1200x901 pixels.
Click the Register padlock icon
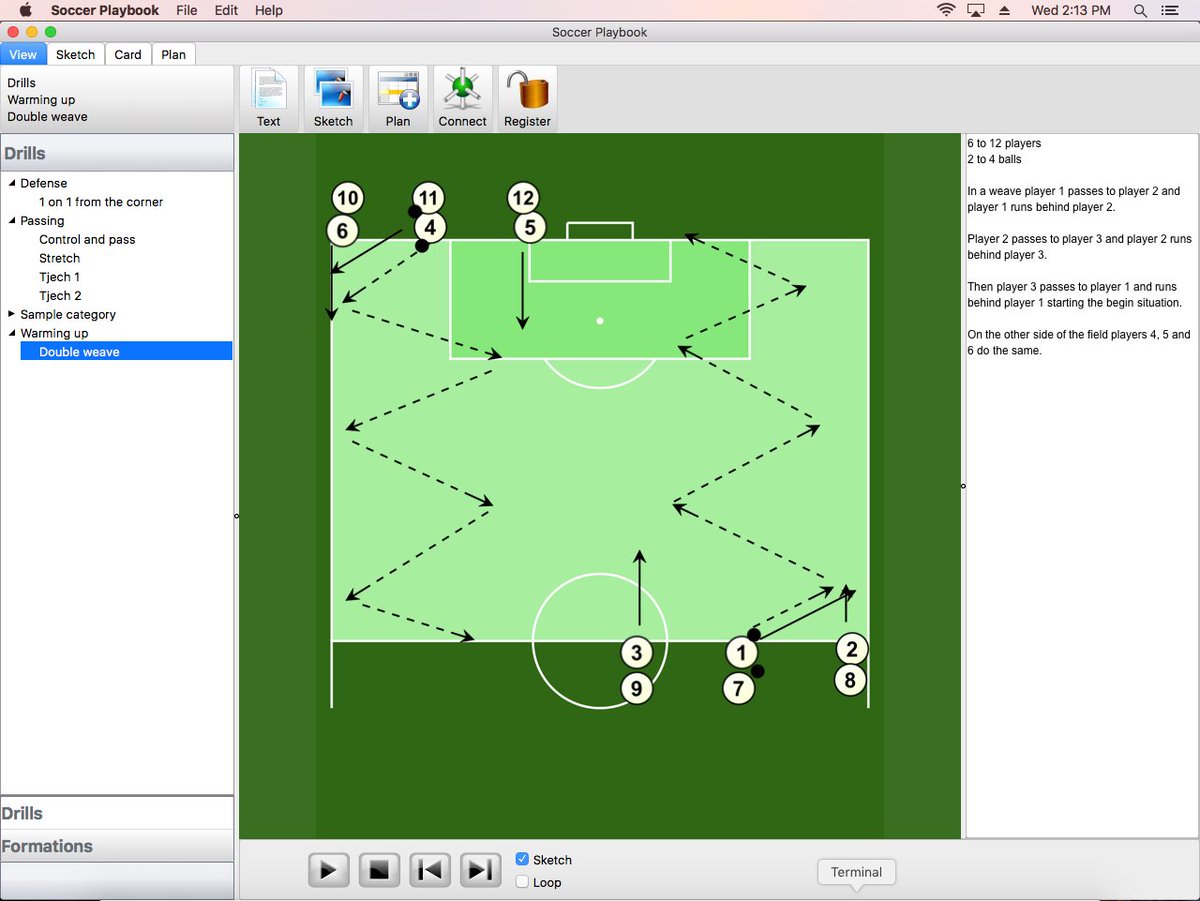(527, 99)
